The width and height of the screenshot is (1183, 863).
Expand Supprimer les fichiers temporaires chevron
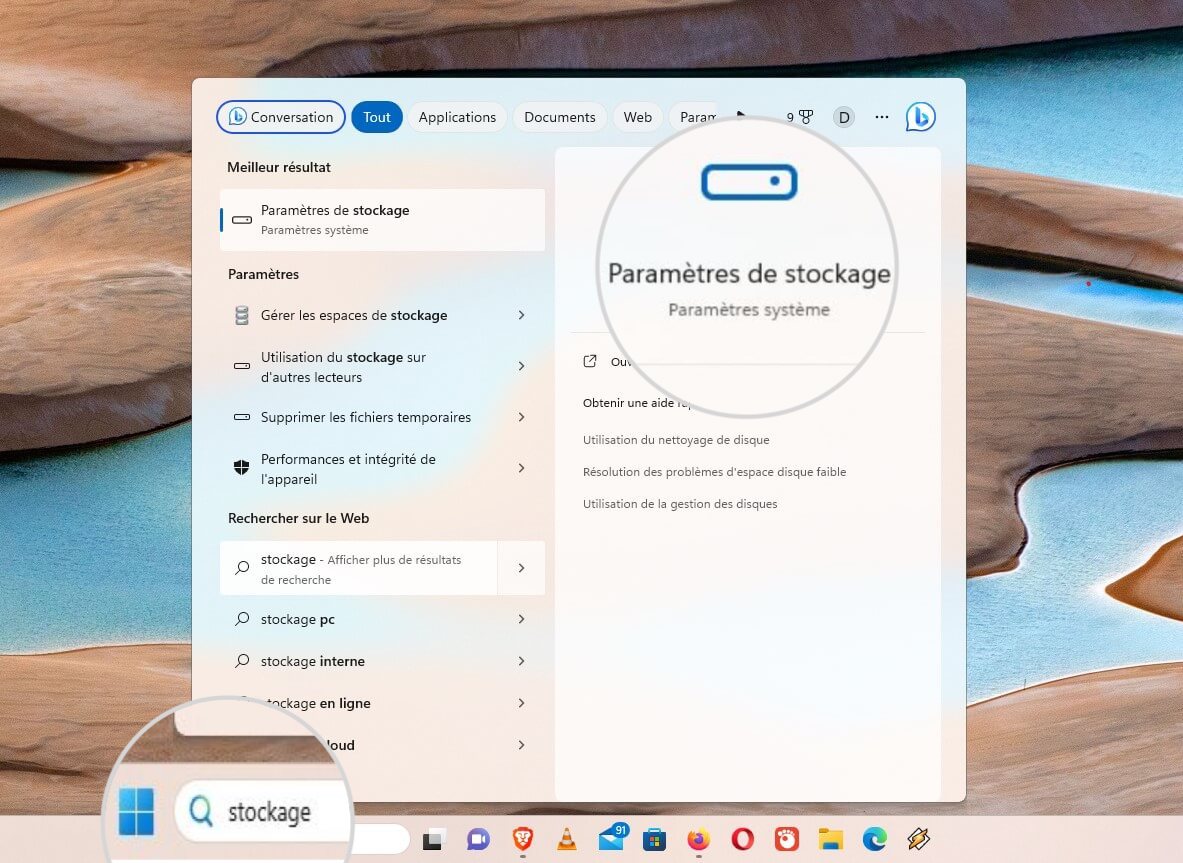point(521,417)
